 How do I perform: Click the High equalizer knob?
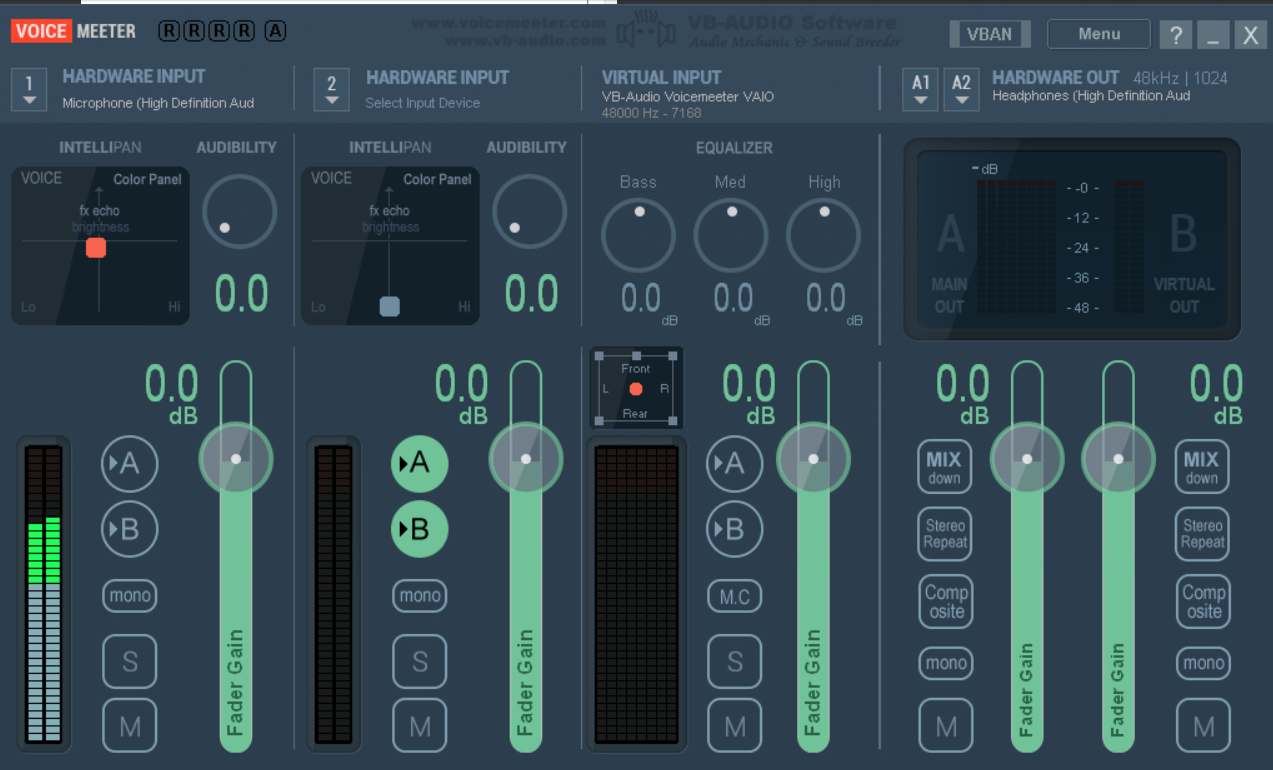tap(823, 235)
